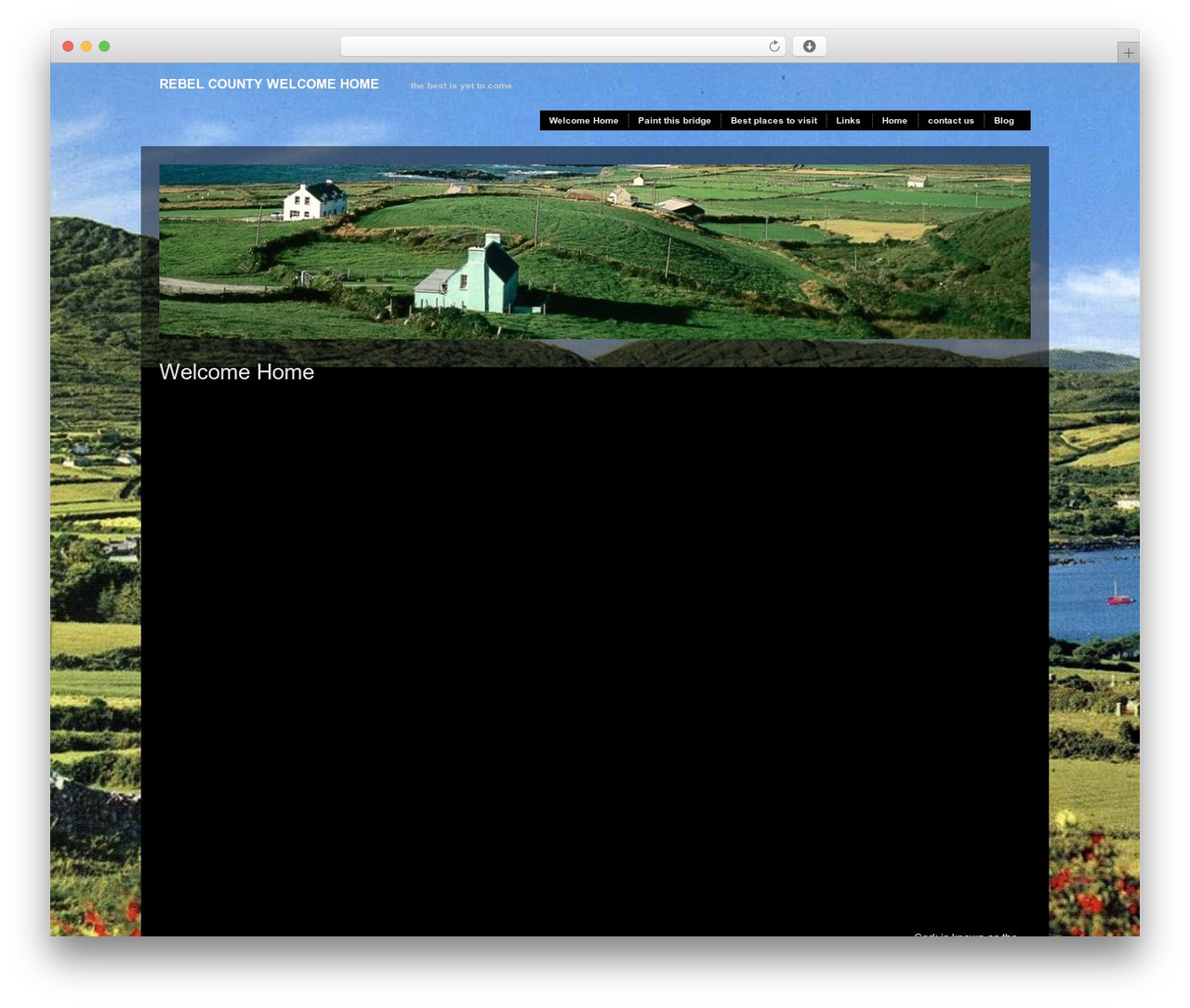
Task: Add a new browser tab with plus
Action: 1128,53
